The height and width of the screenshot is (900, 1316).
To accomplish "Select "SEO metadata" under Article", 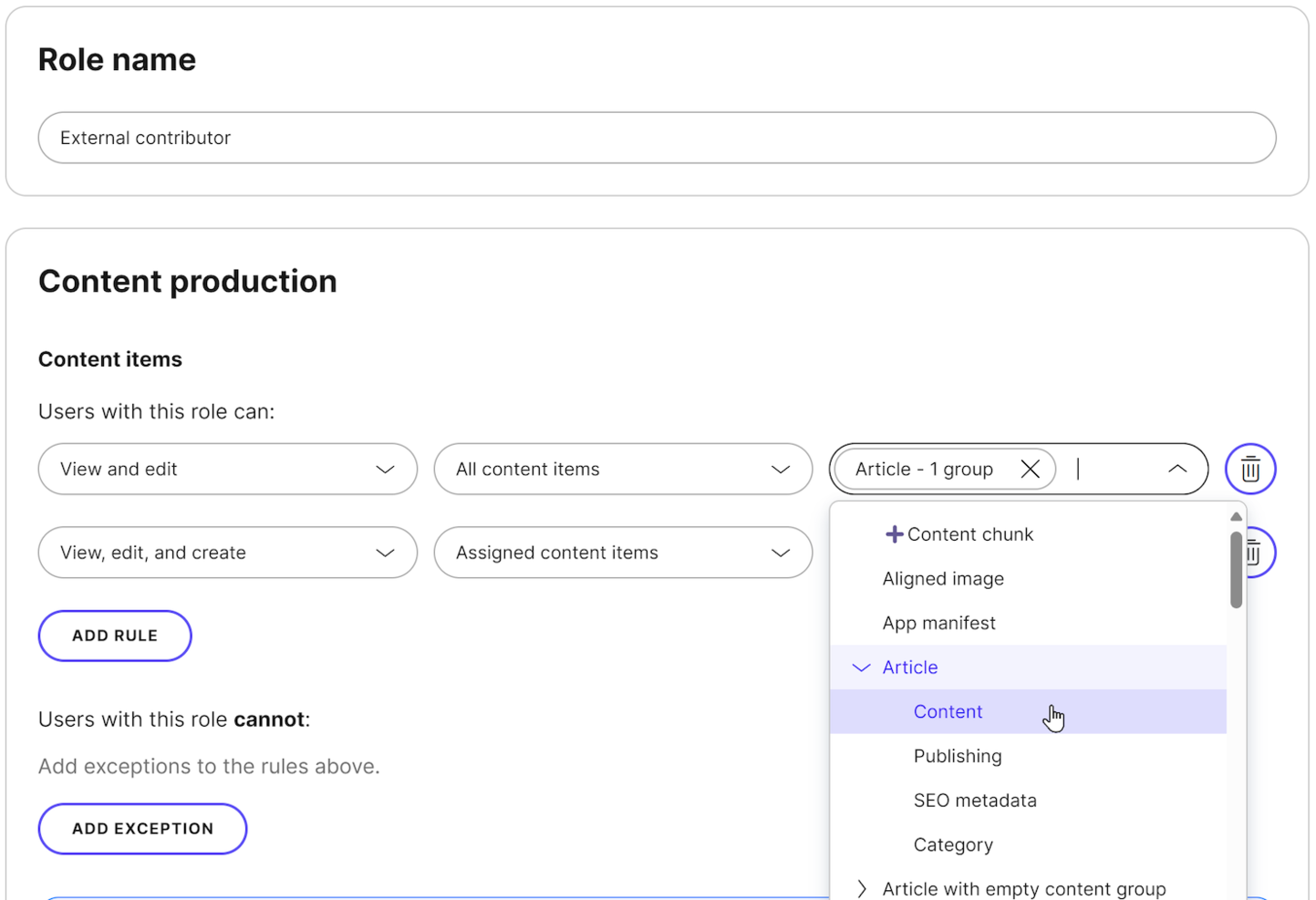I will [975, 800].
